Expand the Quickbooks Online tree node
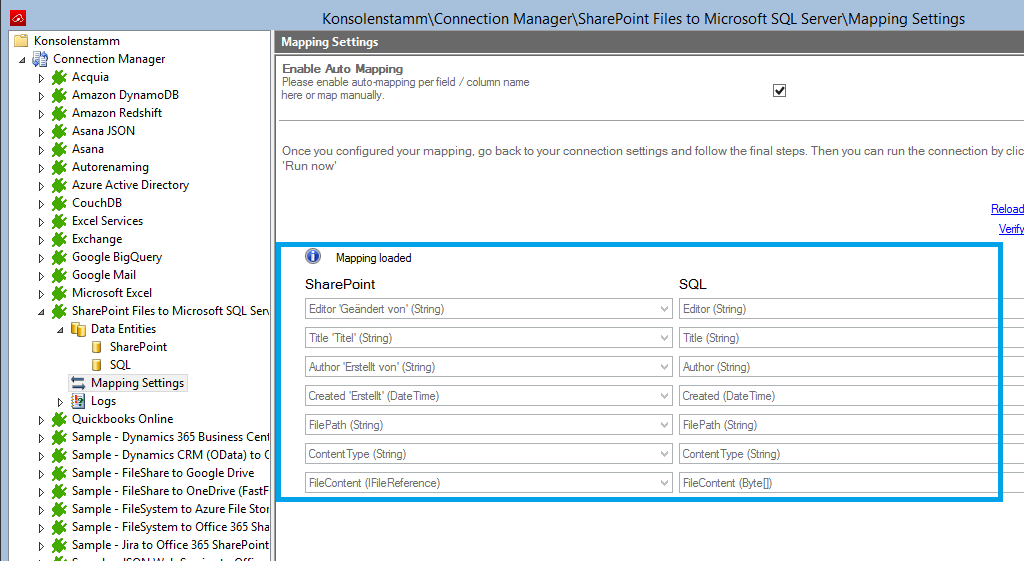This screenshot has width=1024, height=561. [42, 420]
